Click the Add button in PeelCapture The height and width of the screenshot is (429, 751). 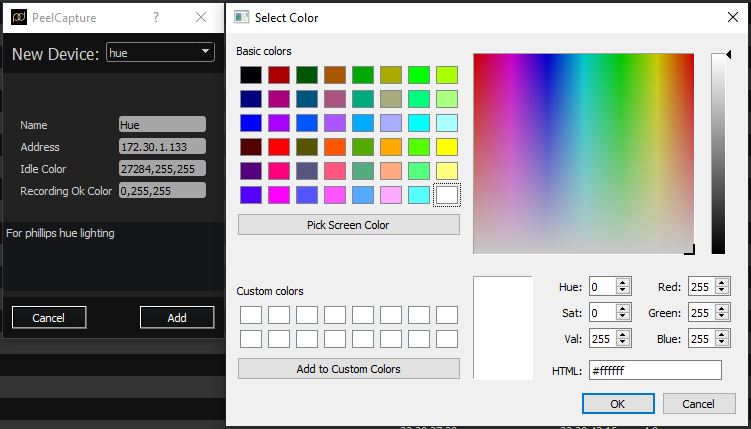pyautogui.click(x=177, y=317)
